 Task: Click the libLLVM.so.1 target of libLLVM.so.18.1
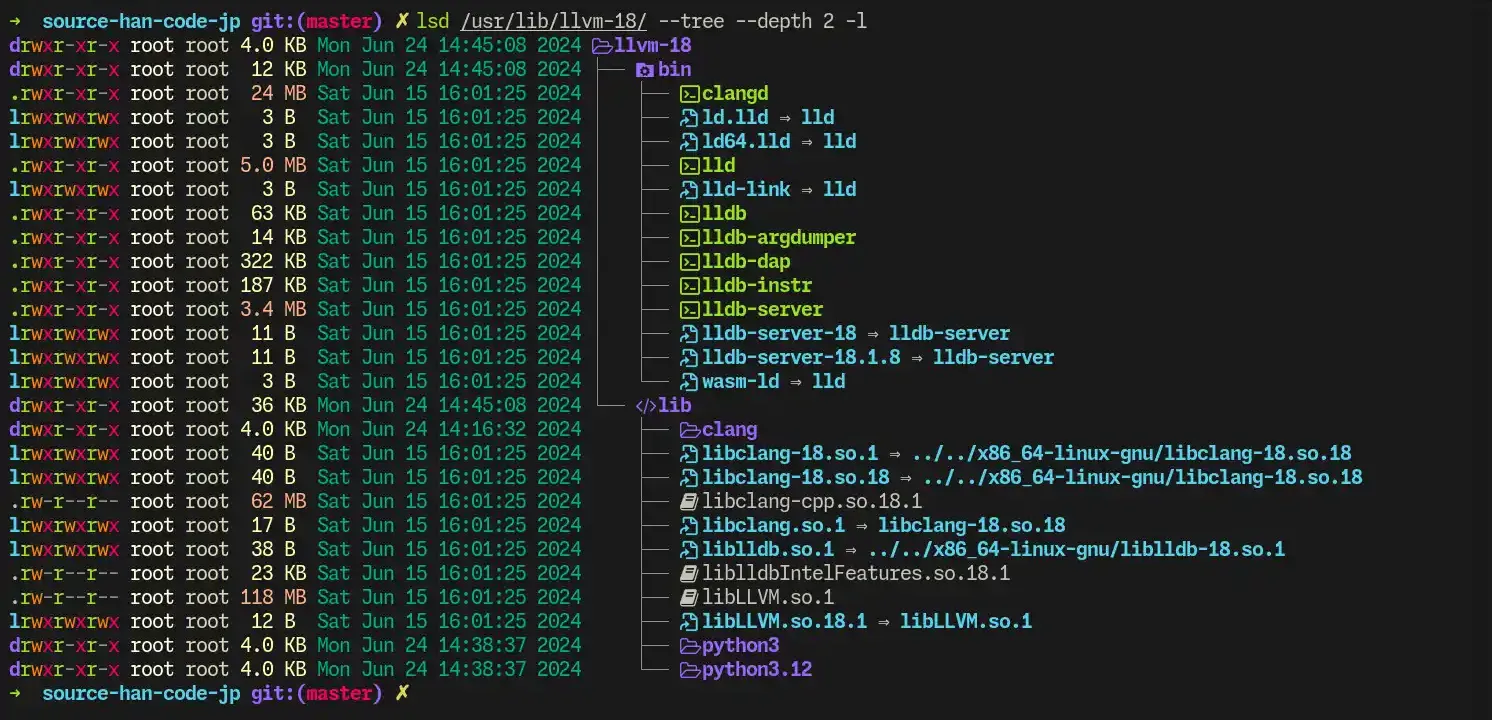(x=966, y=621)
